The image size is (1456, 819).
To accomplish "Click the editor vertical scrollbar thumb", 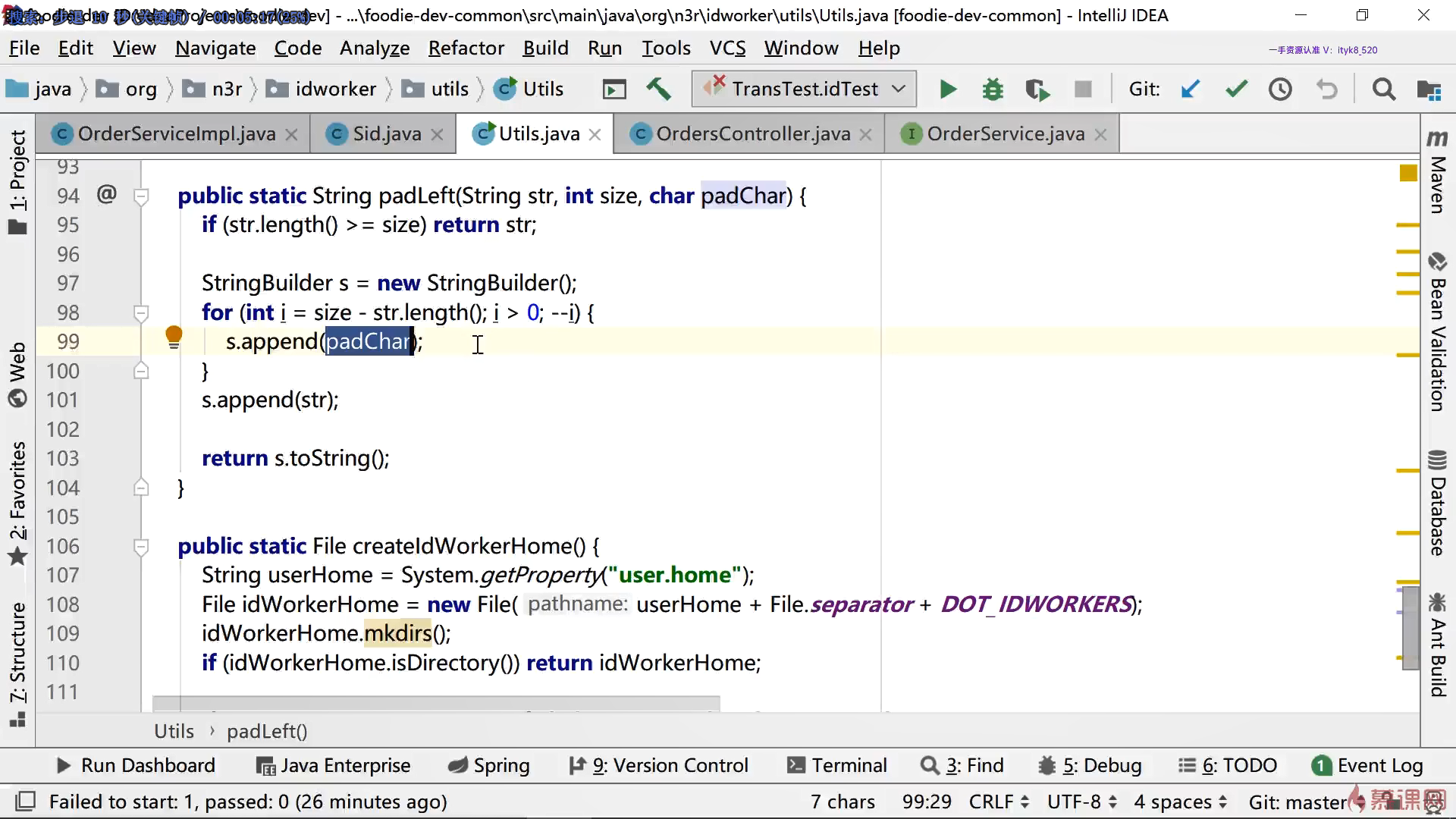I will 1410,628.
